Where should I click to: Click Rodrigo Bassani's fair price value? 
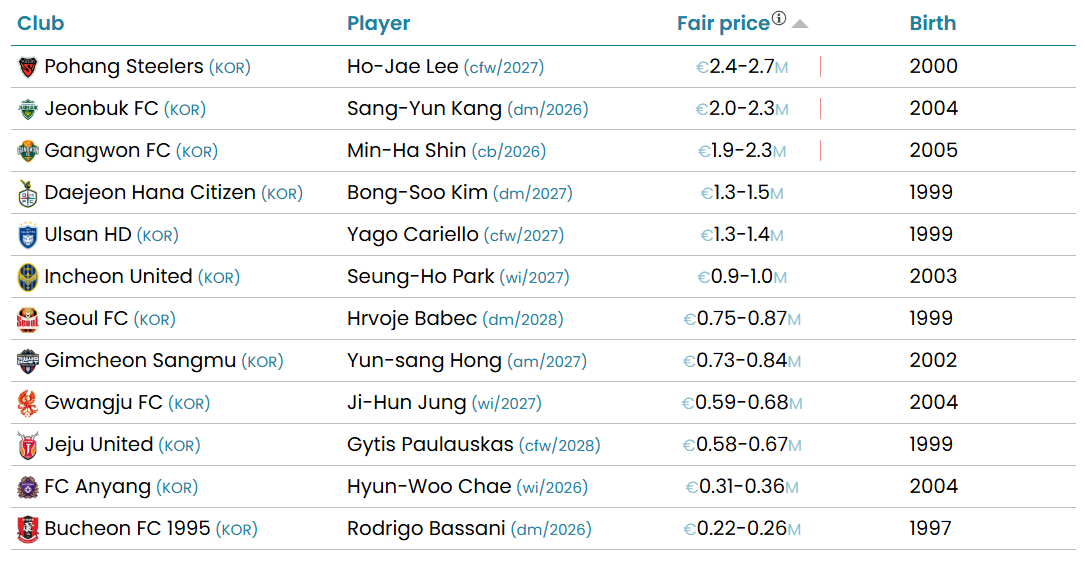(x=741, y=529)
